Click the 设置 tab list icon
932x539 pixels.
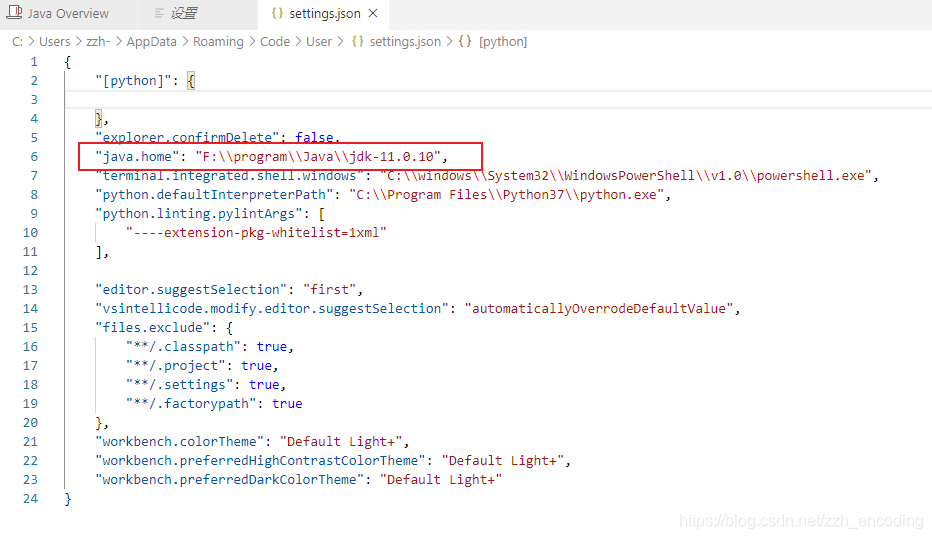pyautogui.click(x=159, y=13)
